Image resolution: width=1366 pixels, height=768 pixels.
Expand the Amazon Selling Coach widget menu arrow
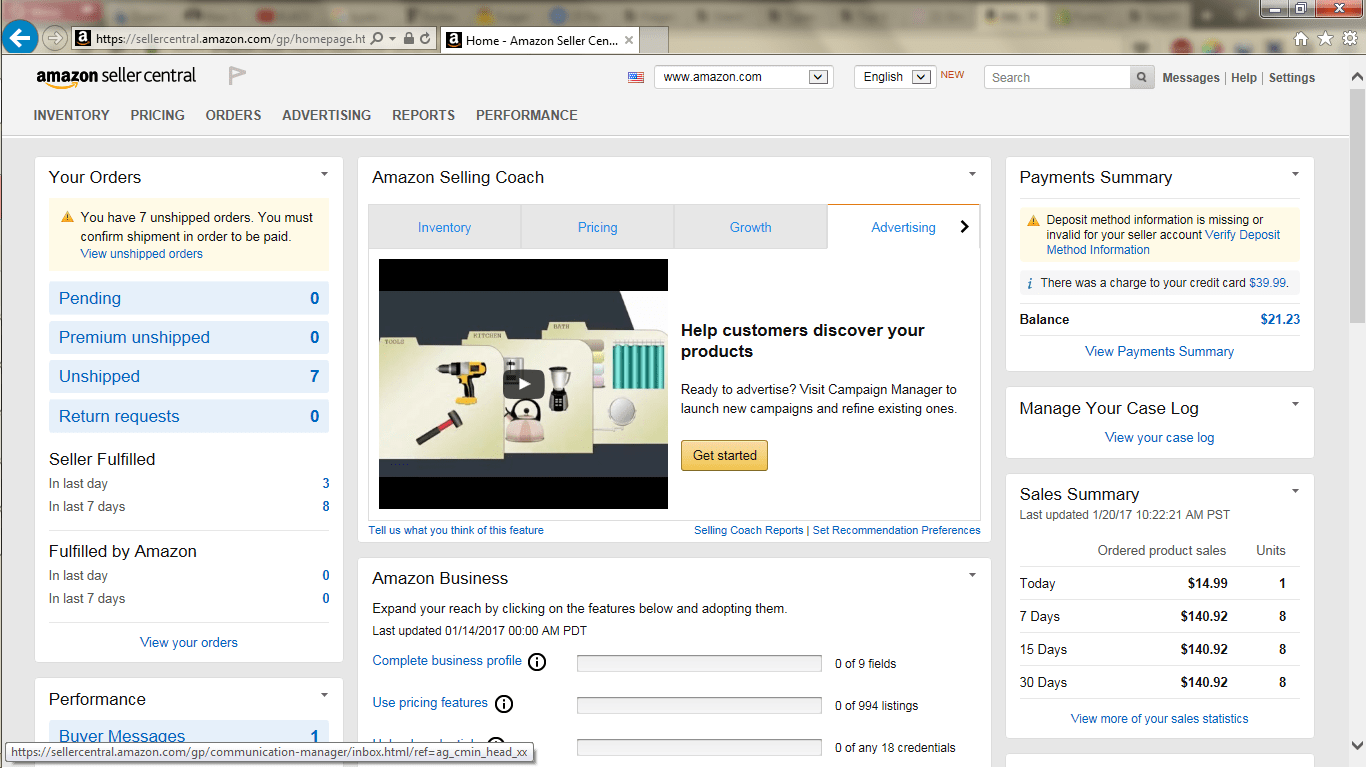point(972,174)
